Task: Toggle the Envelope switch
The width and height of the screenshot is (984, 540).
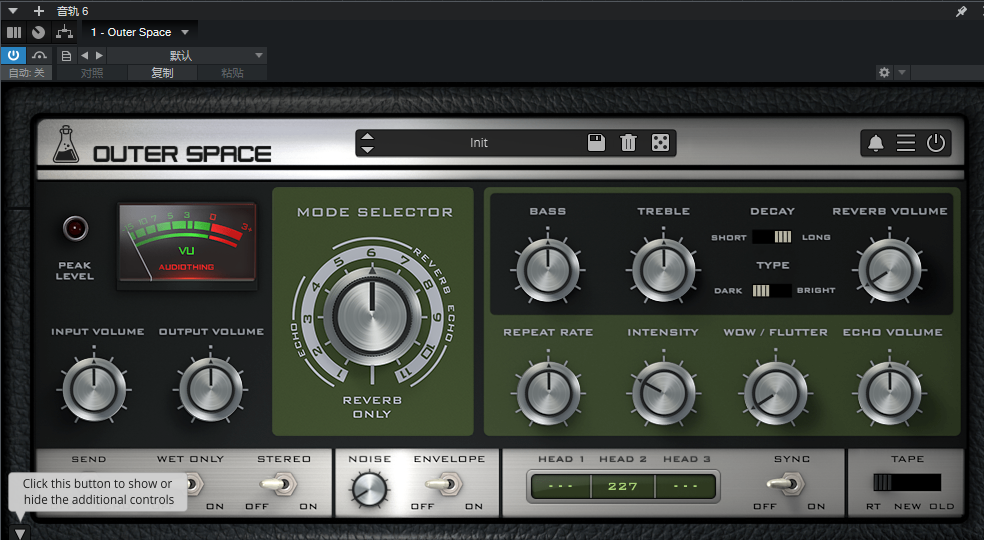Action: coord(444,484)
